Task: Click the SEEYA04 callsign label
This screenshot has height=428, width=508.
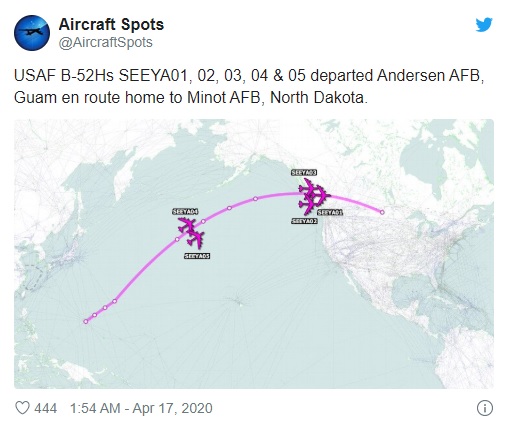Action: pos(185,211)
